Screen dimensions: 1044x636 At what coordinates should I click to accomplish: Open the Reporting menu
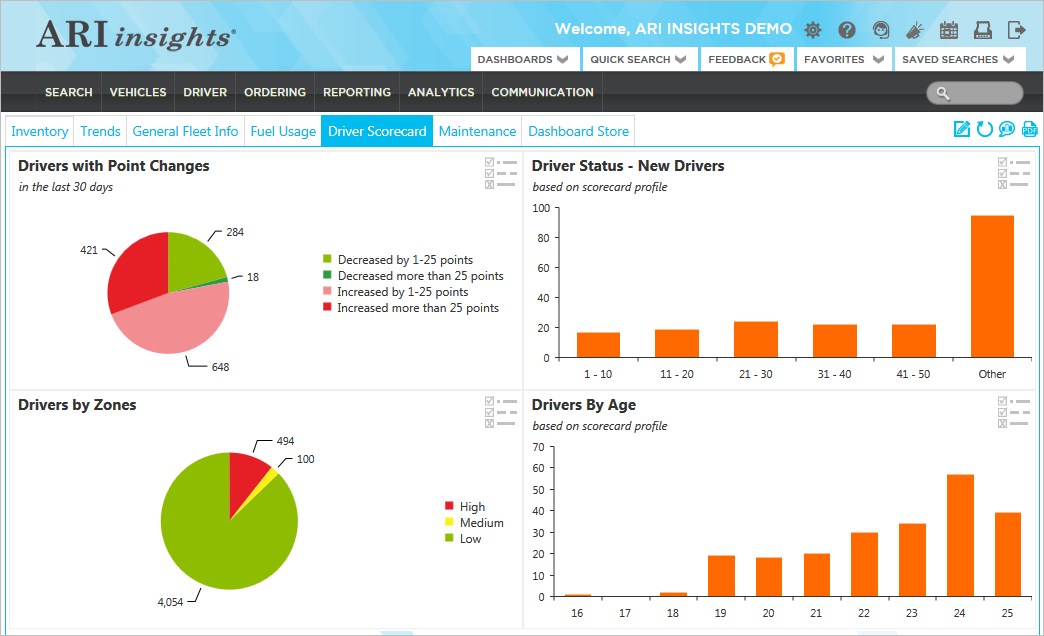click(x=357, y=92)
